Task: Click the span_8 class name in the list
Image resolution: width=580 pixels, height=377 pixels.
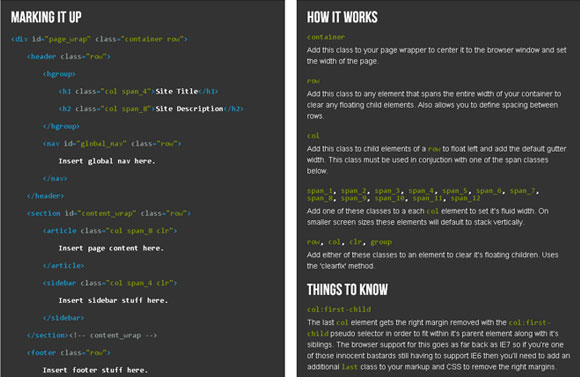Action: coord(320,198)
